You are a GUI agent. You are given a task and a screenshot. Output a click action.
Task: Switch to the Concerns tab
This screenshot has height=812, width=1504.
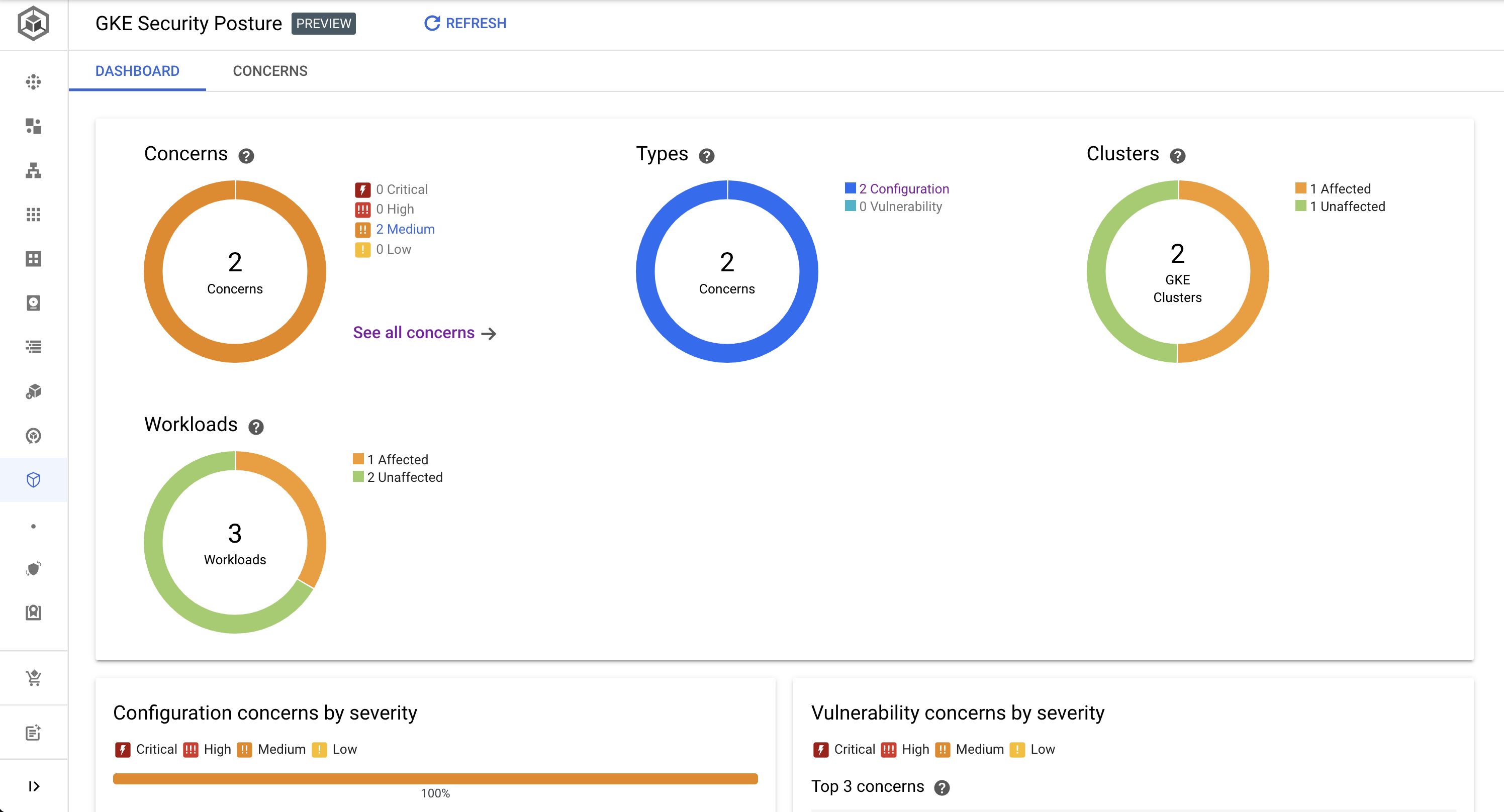[270, 71]
